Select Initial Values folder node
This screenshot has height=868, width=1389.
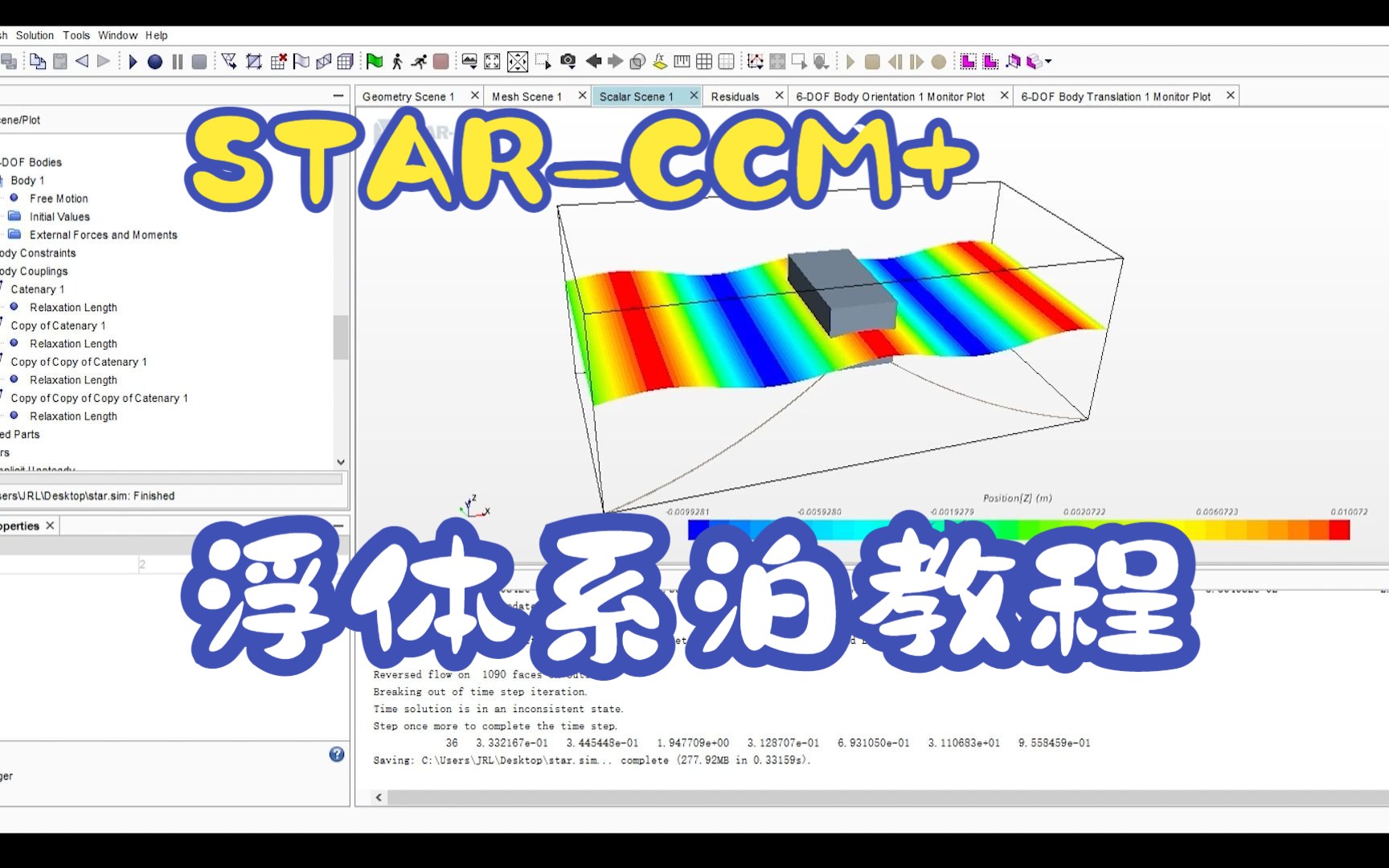coord(59,217)
